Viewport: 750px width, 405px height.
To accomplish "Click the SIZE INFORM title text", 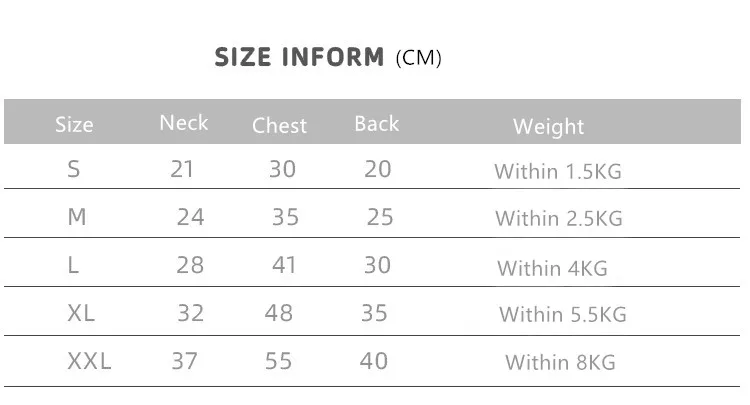I will [x=299, y=57].
